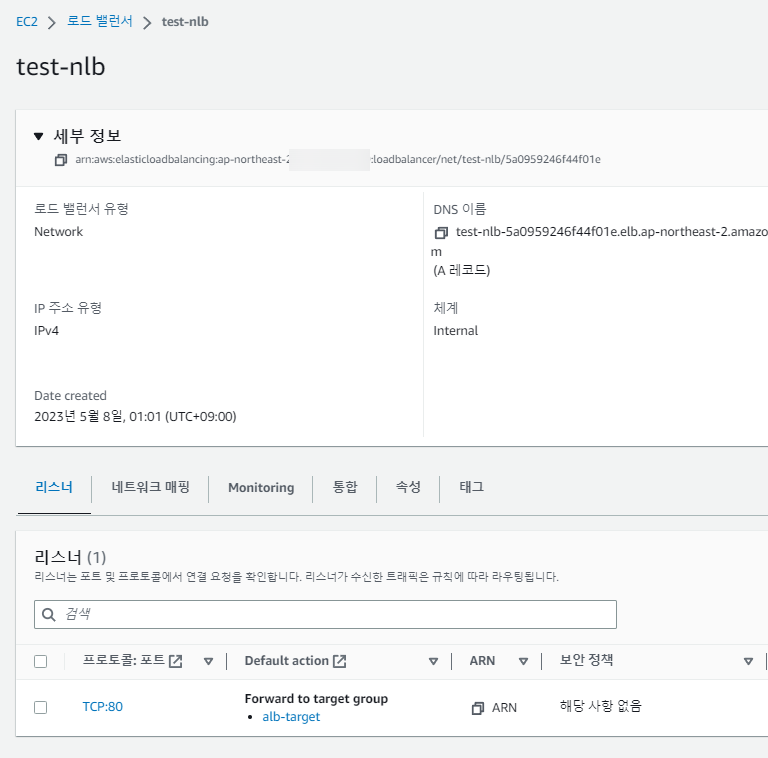Switch to the 네트워크 매핑 tab
Image resolution: width=768 pixels, height=758 pixels.
click(x=150, y=487)
